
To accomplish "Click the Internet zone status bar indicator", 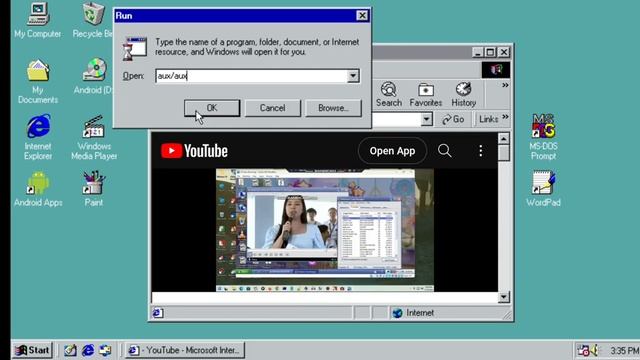I will point(413,313).
